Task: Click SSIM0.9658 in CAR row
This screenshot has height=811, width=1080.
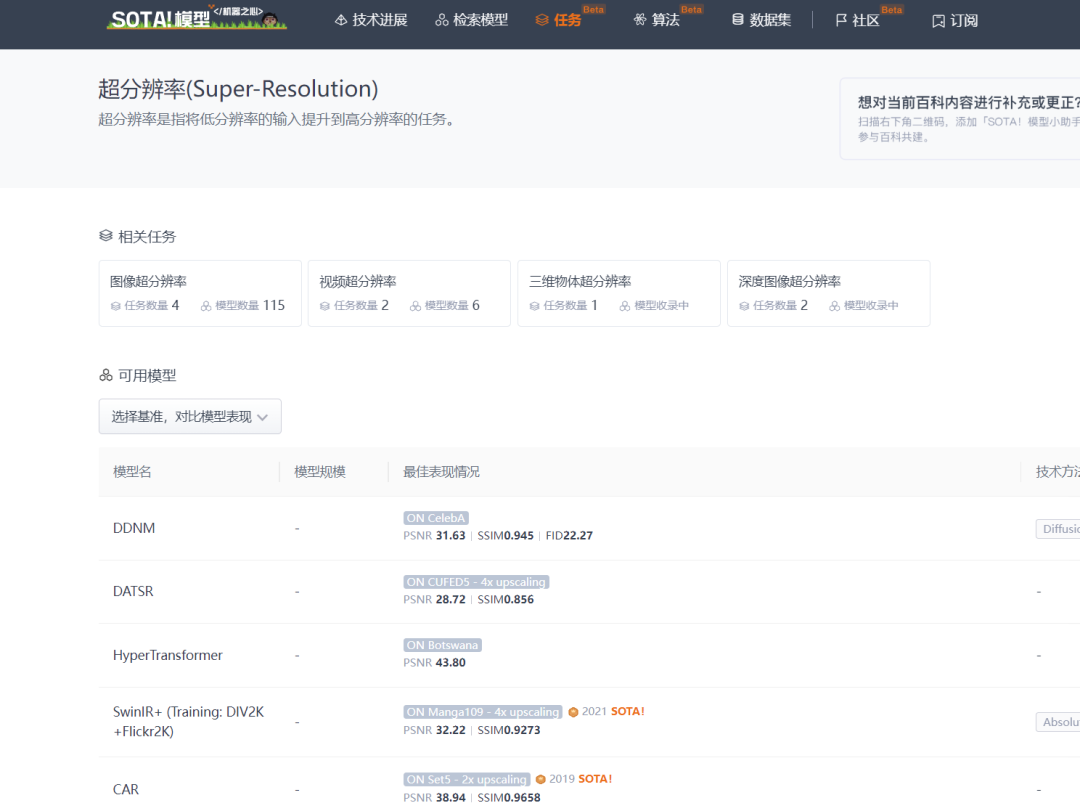Action: (509, 797)
